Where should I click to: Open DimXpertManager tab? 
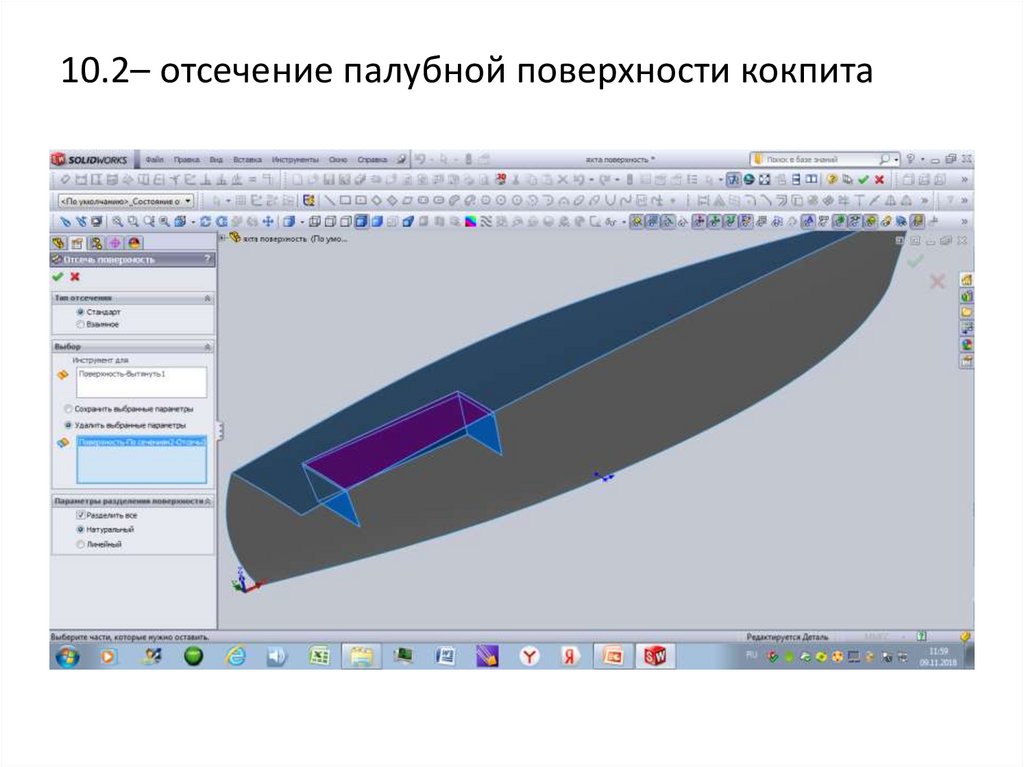click(115, 243)
